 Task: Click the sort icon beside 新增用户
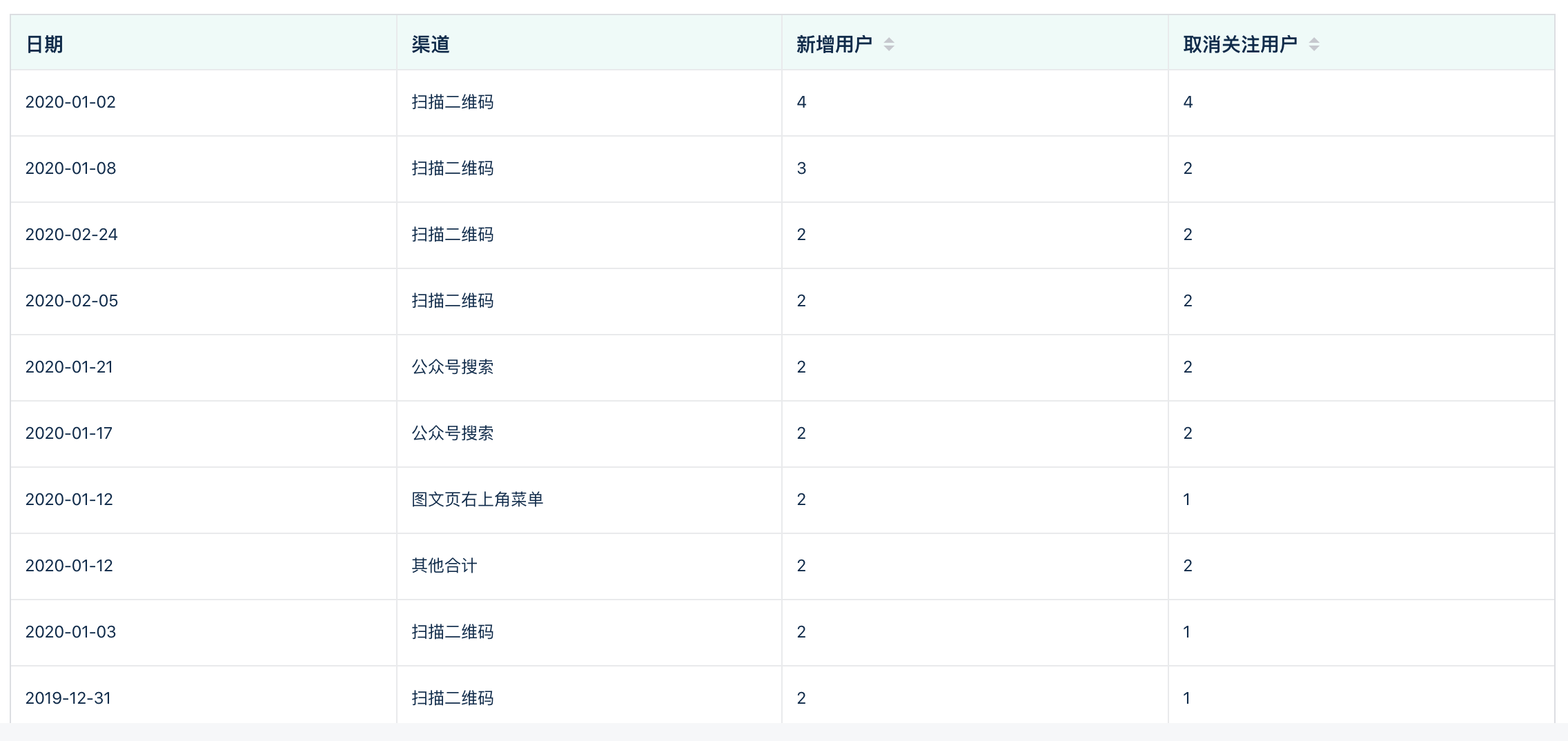click(889, 45)
